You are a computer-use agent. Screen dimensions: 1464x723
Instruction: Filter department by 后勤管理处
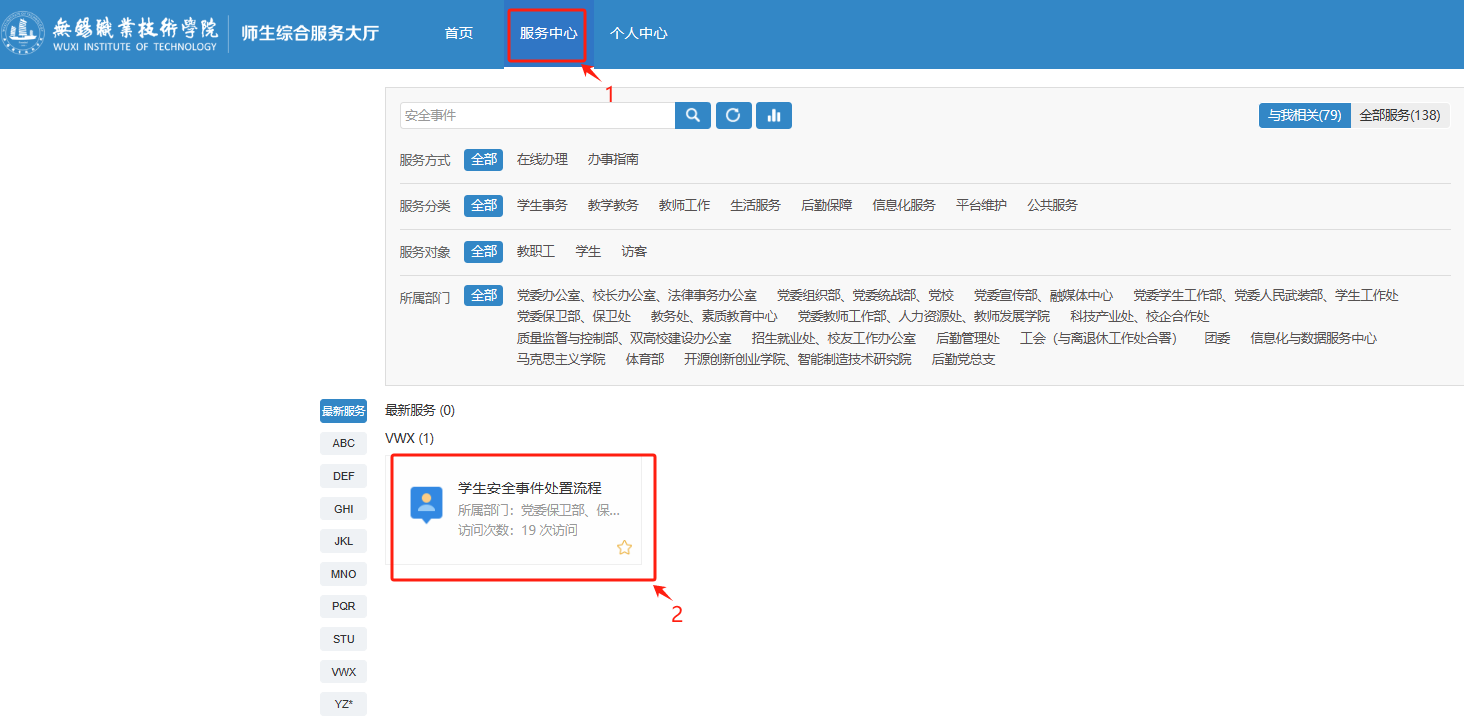967,339
